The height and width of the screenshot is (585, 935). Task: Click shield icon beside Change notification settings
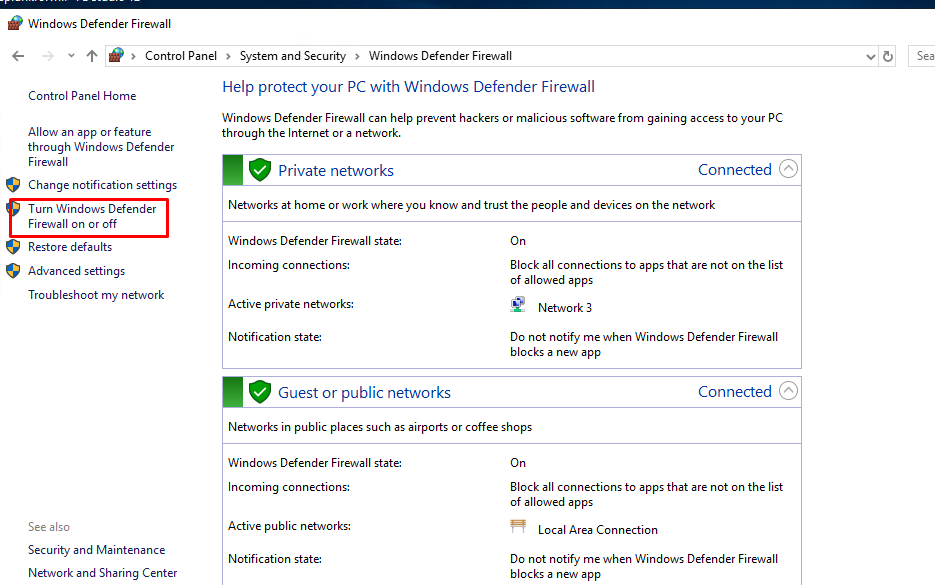(x=13, y=184)
